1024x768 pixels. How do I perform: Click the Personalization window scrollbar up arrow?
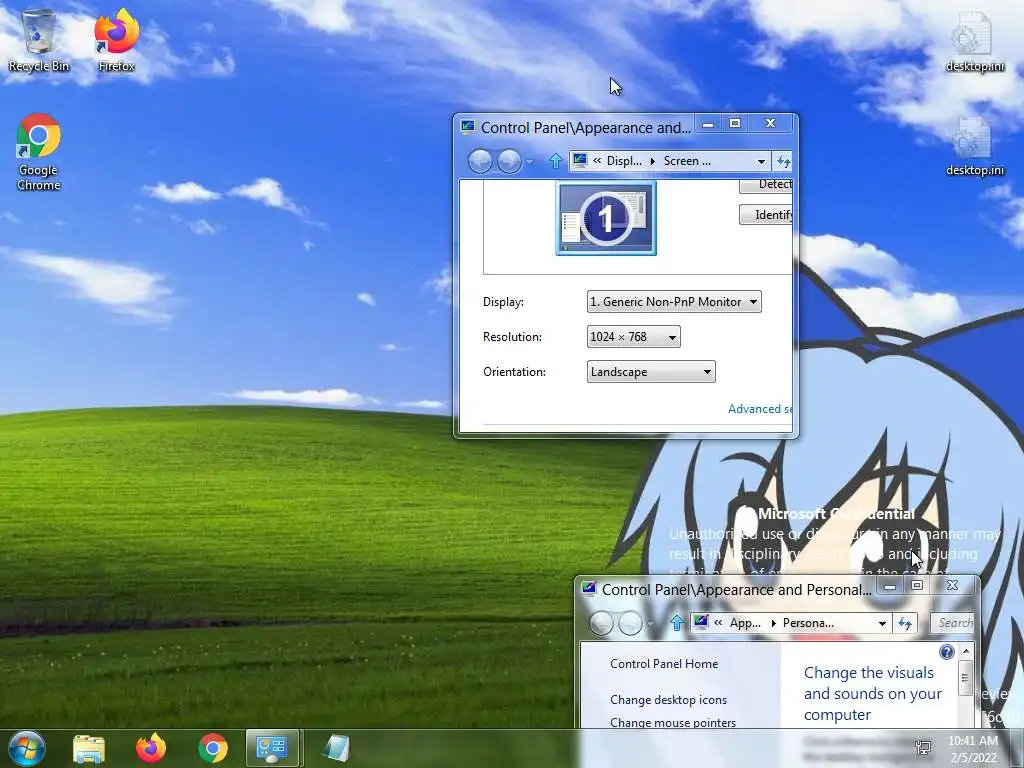pos(966,652)
